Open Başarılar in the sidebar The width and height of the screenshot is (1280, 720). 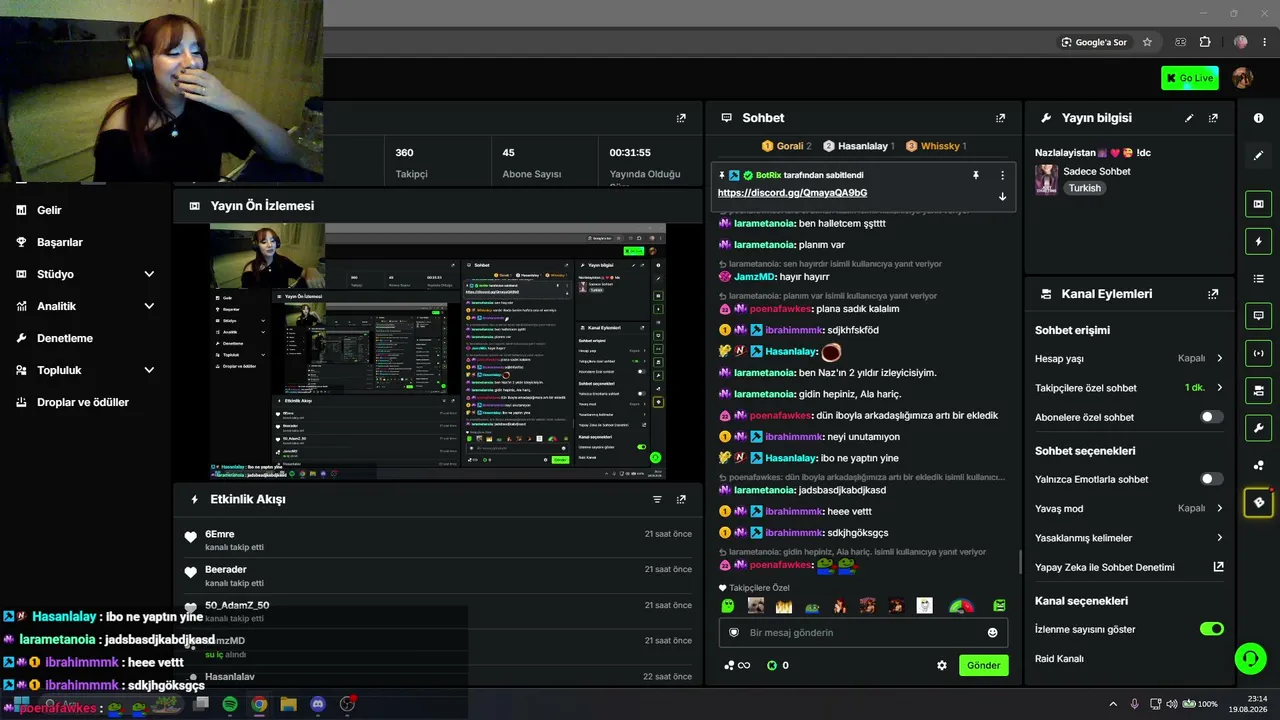coord(60,242)
